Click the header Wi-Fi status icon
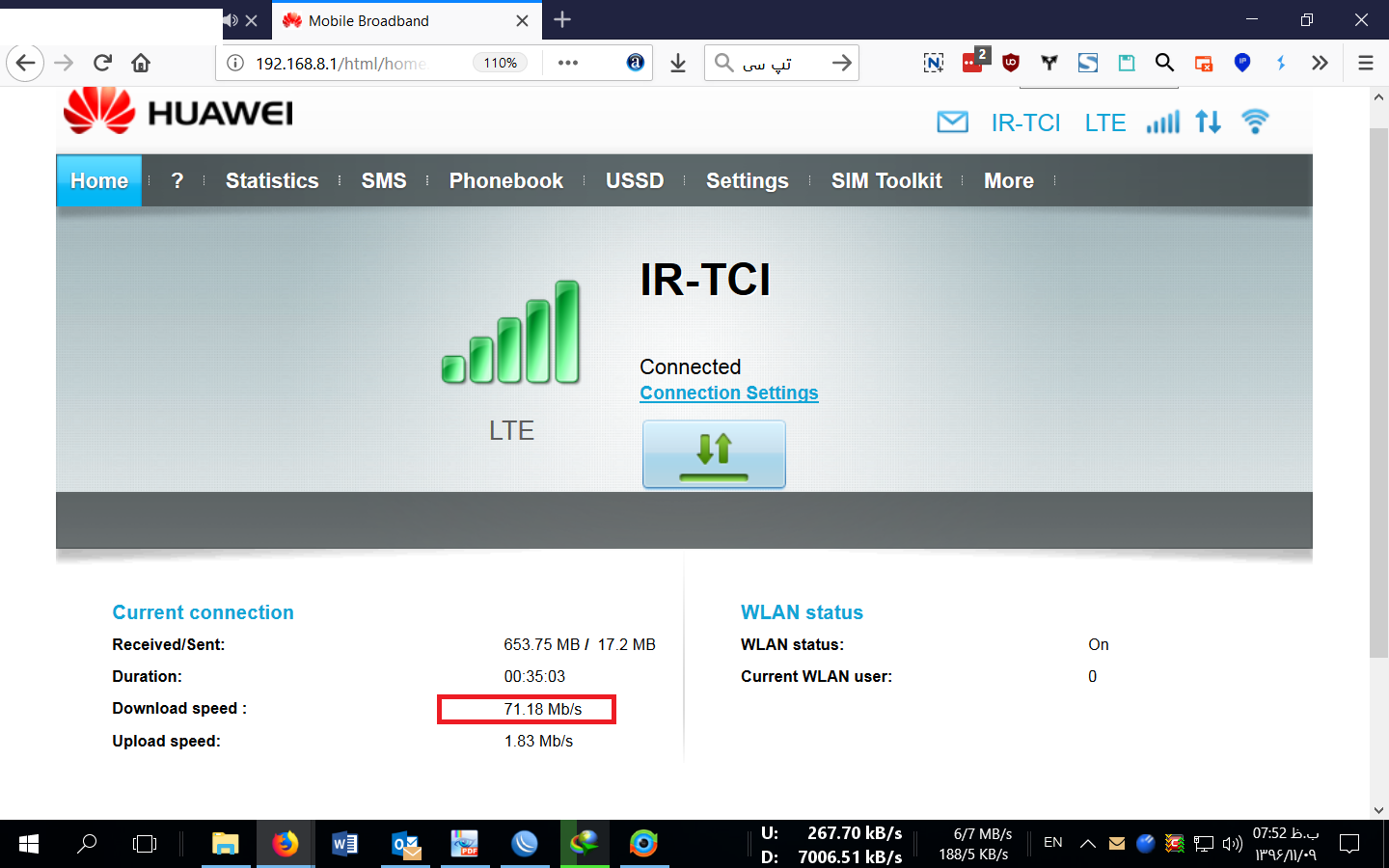1389x868 pixels. [1255, 122]
